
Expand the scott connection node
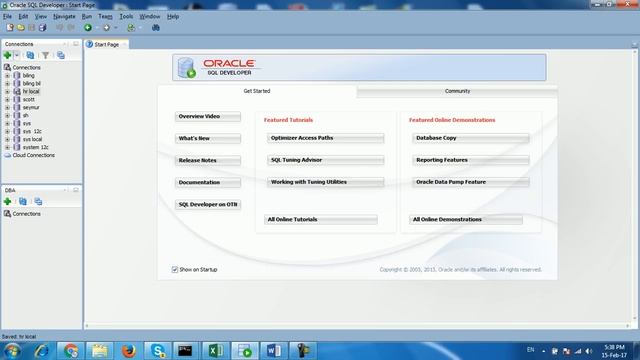[7, 100]
